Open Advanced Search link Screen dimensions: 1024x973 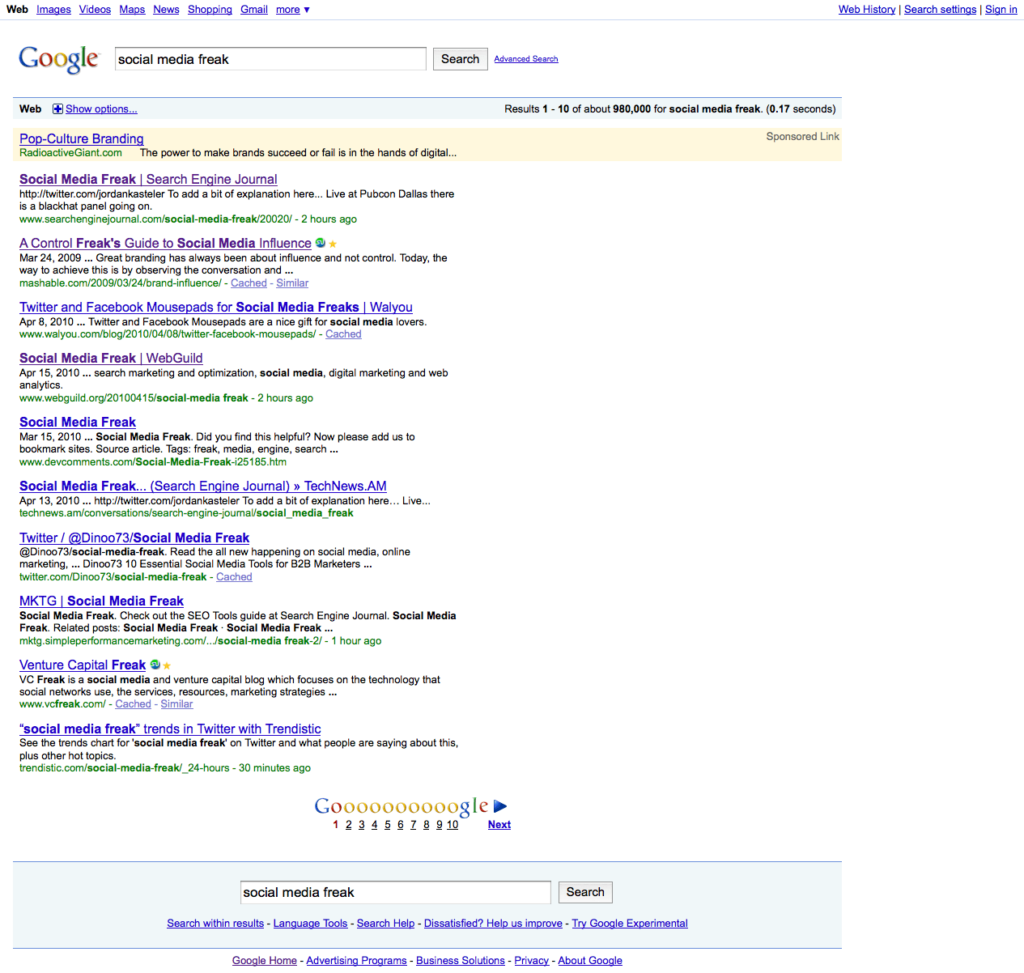[526, 59]
